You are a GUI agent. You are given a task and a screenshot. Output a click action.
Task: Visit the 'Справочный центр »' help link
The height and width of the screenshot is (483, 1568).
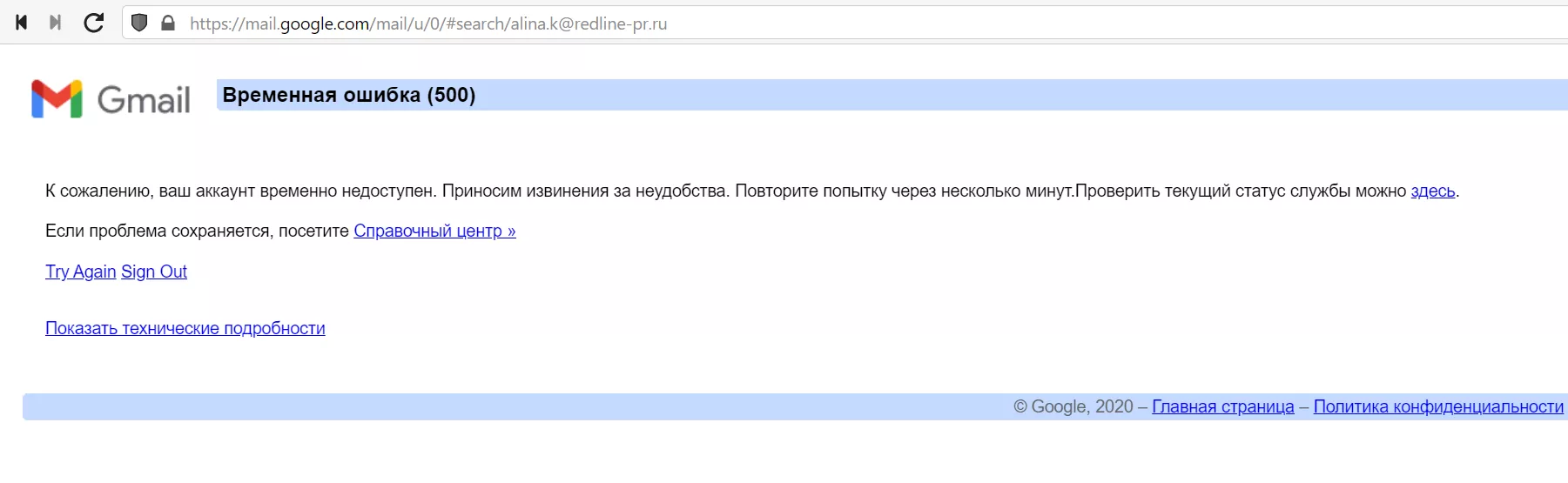[x=434, y=231]
